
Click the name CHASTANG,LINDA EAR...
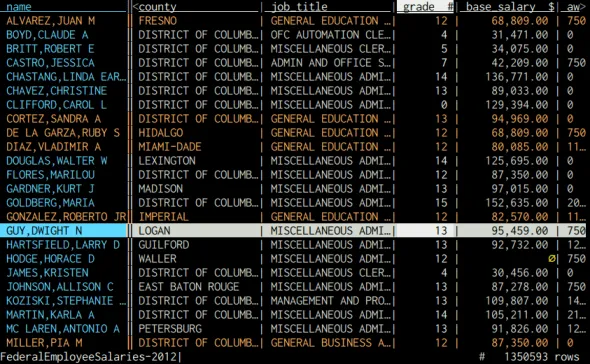pyautogui.click(x=66, y=77)
